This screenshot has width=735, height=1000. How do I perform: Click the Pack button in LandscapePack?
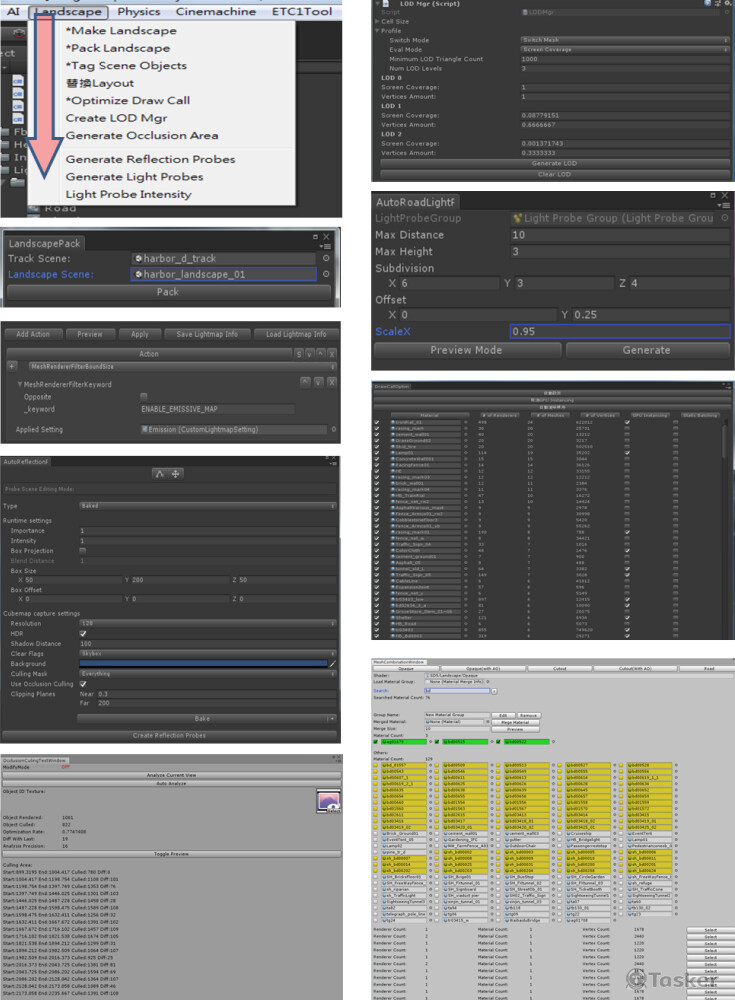point(168,292)
